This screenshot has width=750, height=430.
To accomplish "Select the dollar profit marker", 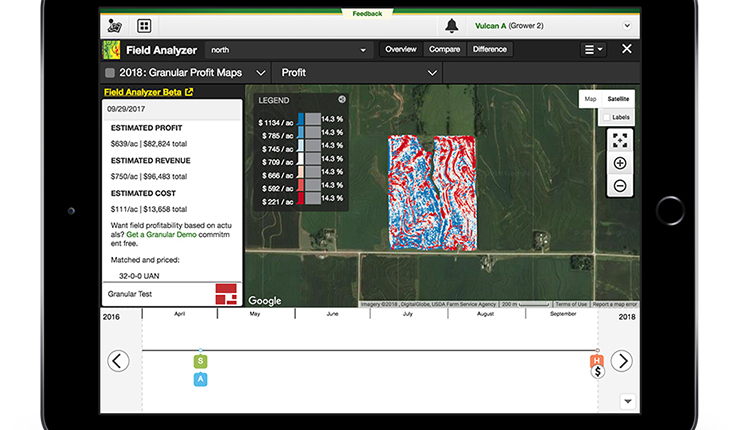I will point(598,372).
